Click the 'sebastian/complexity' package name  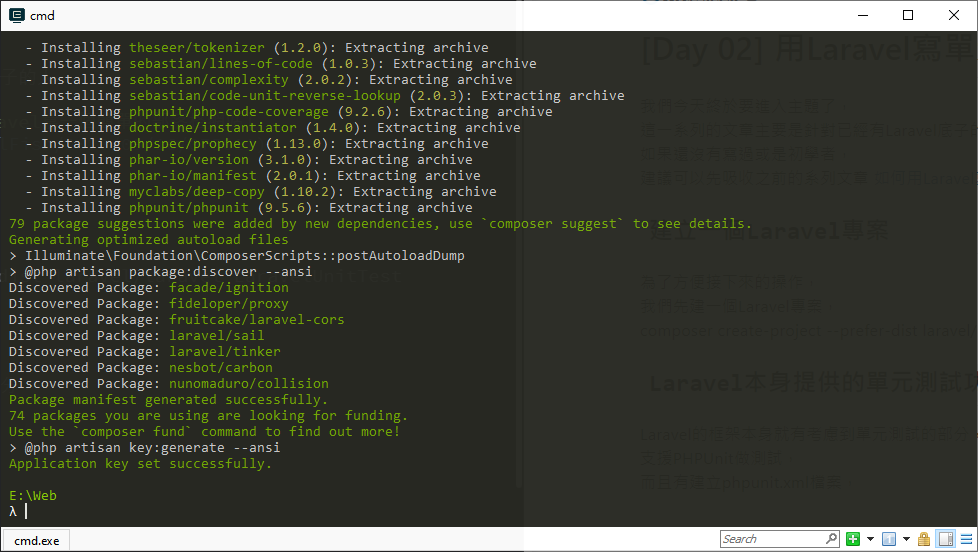click(208, 79)
